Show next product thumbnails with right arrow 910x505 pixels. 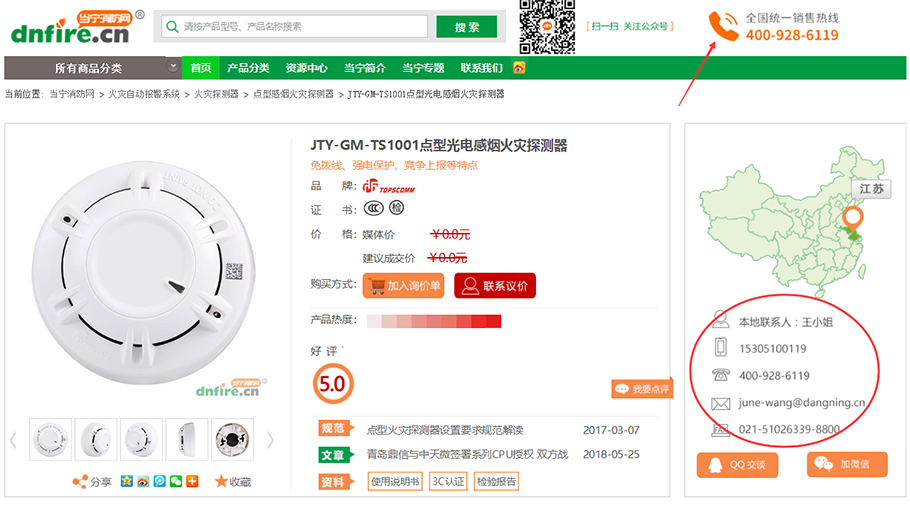click(x=270, y=439)
